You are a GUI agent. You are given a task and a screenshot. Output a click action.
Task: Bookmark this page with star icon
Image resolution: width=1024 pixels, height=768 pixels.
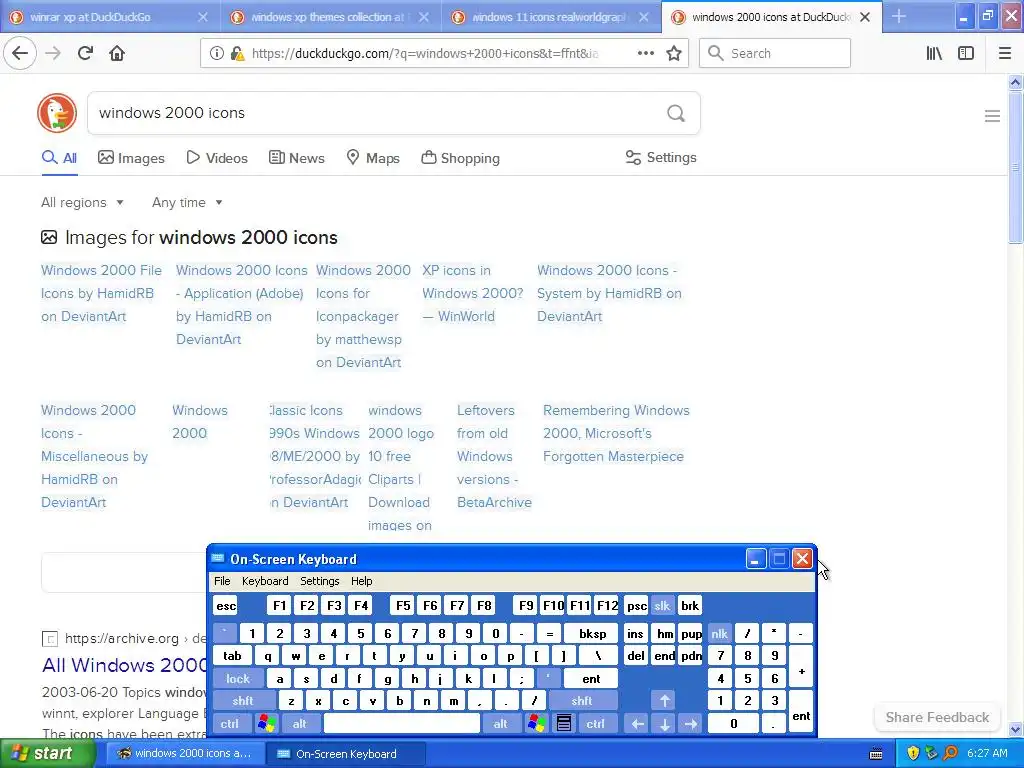click(674, 54)
